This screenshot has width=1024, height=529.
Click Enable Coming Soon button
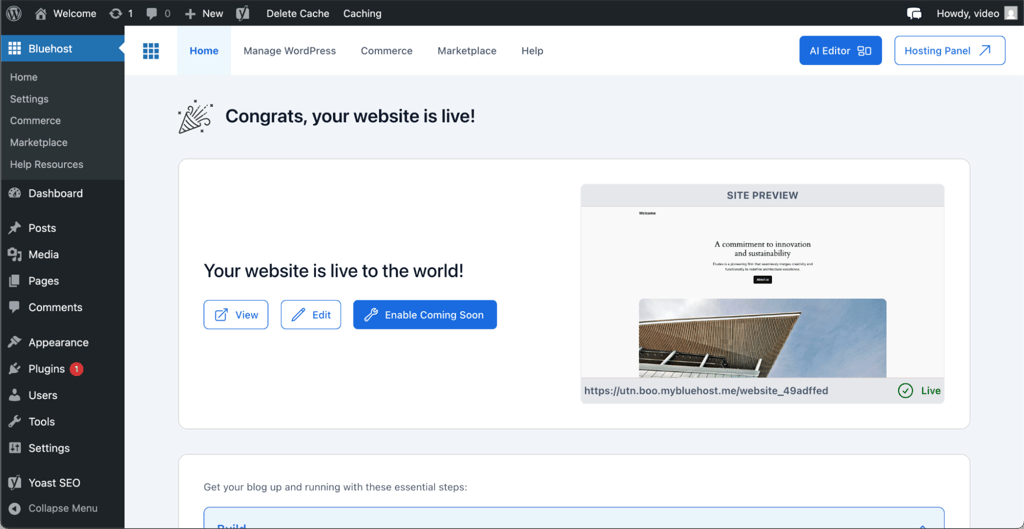425,315
